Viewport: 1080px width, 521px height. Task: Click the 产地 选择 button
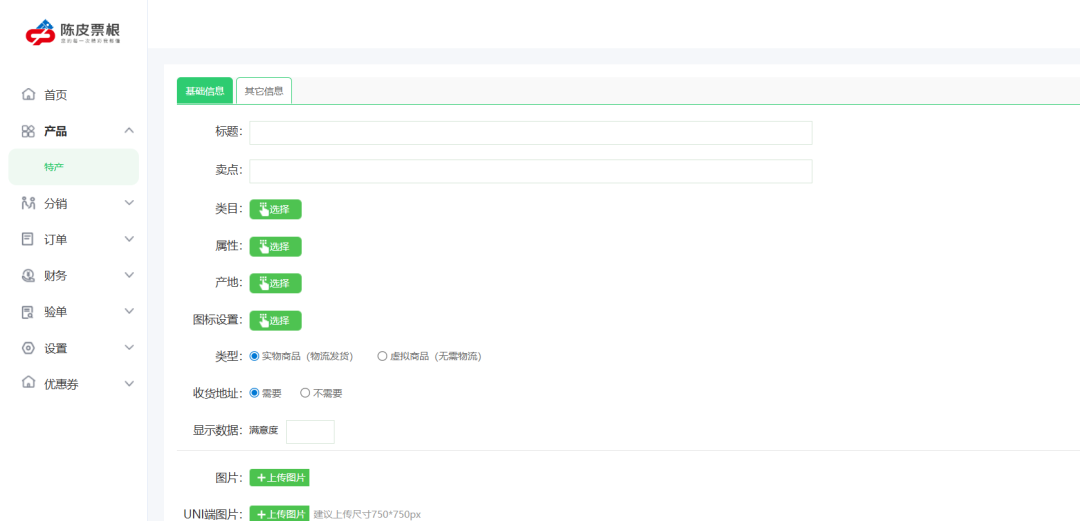tap(276, 283)
